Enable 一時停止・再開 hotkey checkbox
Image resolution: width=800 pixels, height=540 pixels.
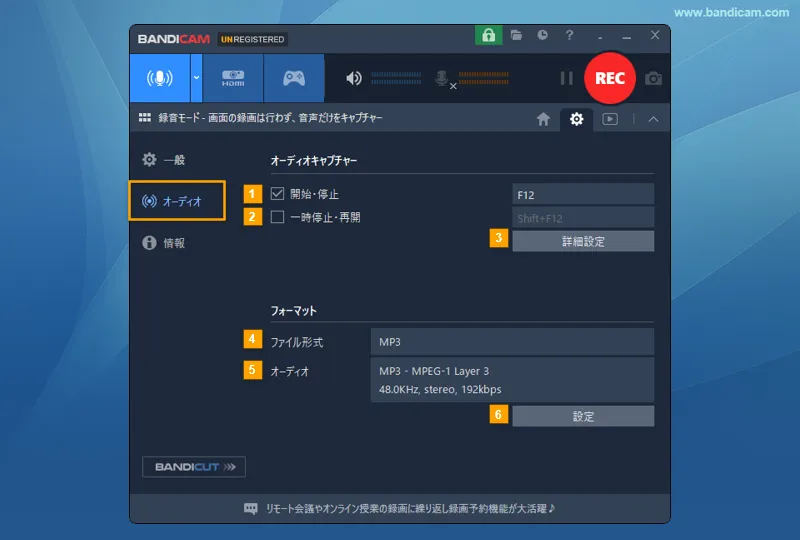tap(277, 217)
